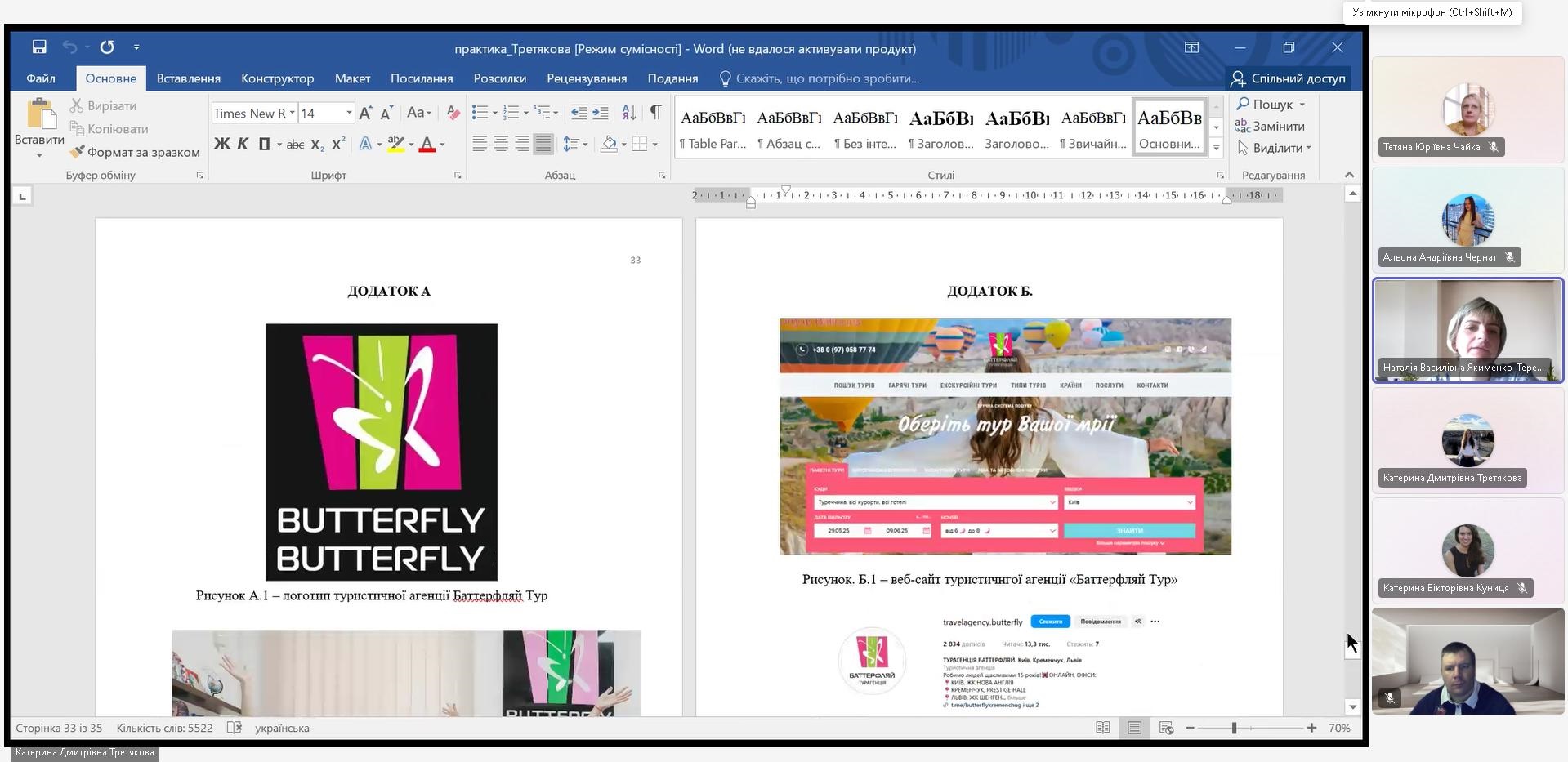1568x762 pixels.
Task: Open the ribbon display options icon
Action: 1191,47
